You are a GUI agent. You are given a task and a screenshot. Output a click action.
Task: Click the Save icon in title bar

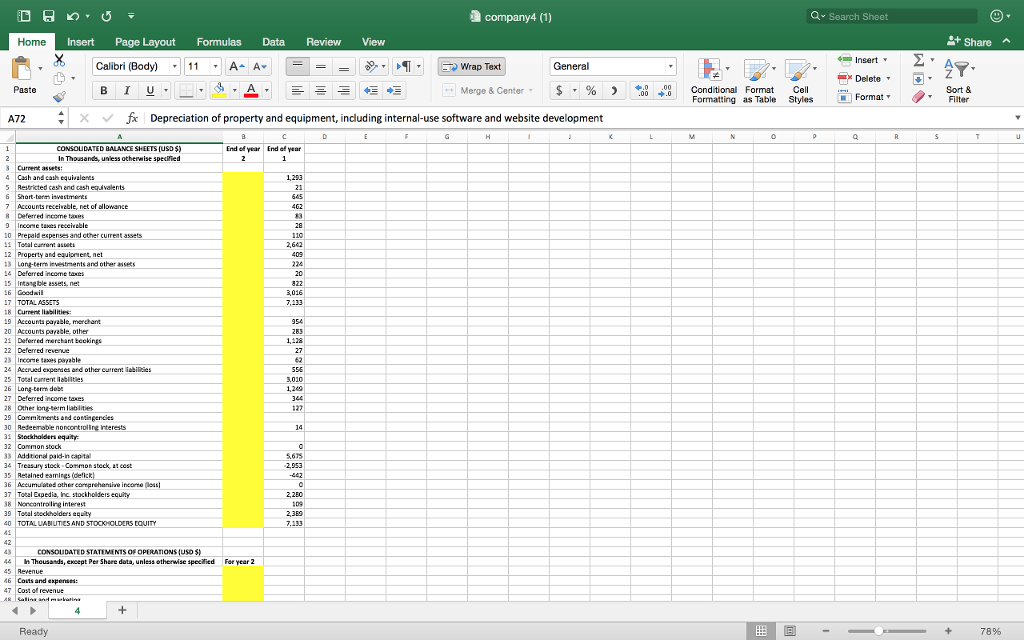tap(48, 16)
